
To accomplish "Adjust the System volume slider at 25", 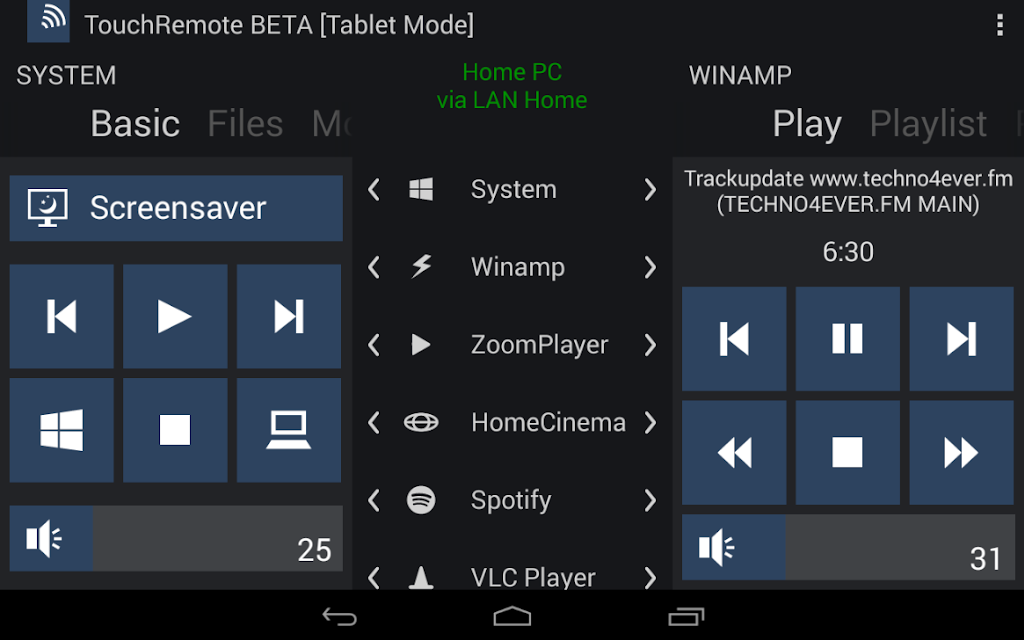I will point(217,538).
